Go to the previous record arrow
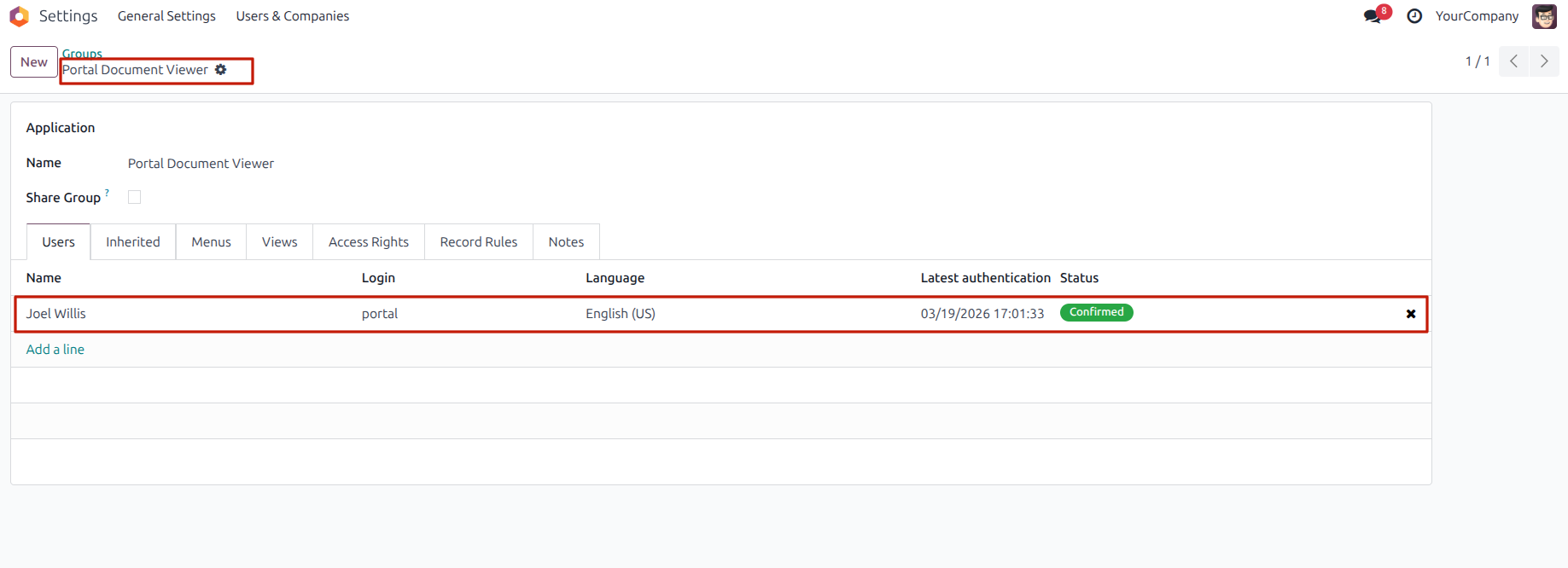The image size is (1568, 568). click(x=1513, y=61)
